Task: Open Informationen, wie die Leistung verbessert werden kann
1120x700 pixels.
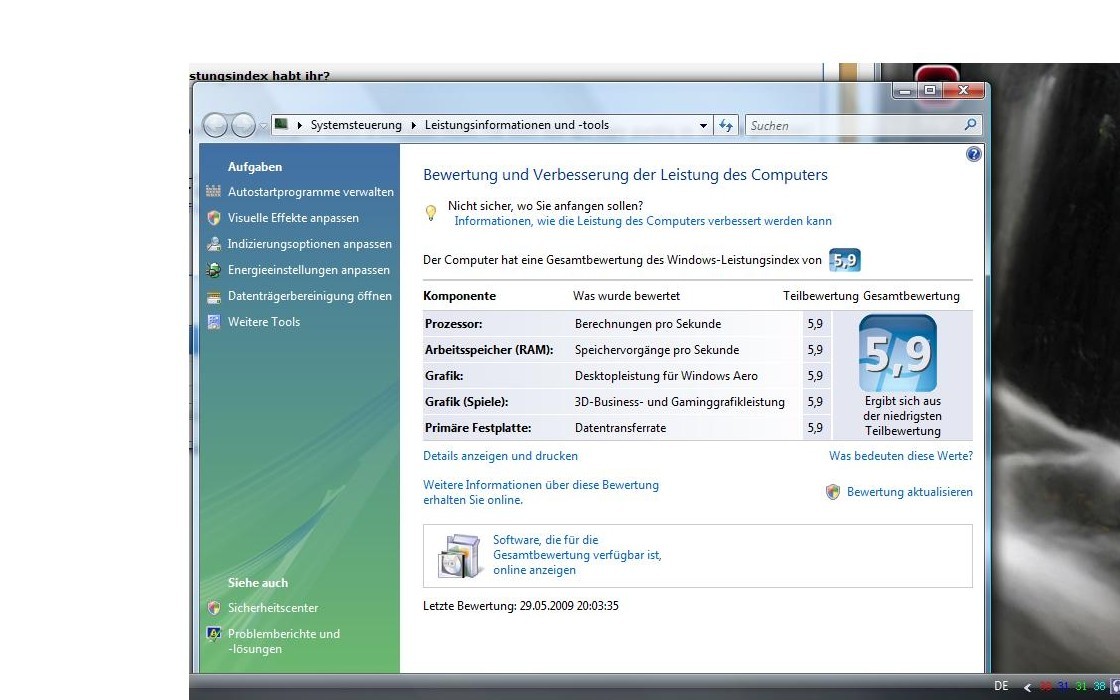Action: (643, 221)
